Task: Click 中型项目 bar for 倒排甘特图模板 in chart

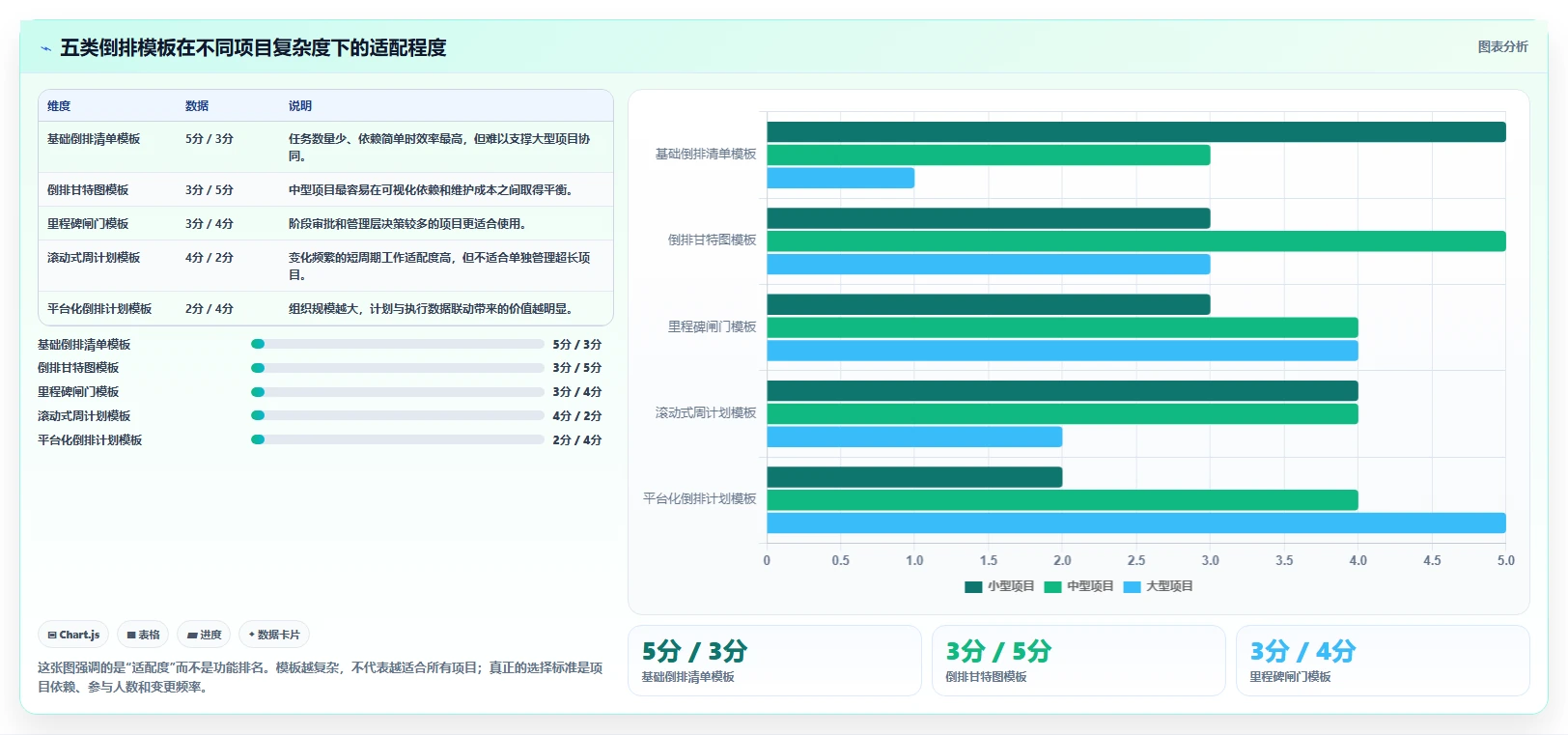Action: point(1136,241)
